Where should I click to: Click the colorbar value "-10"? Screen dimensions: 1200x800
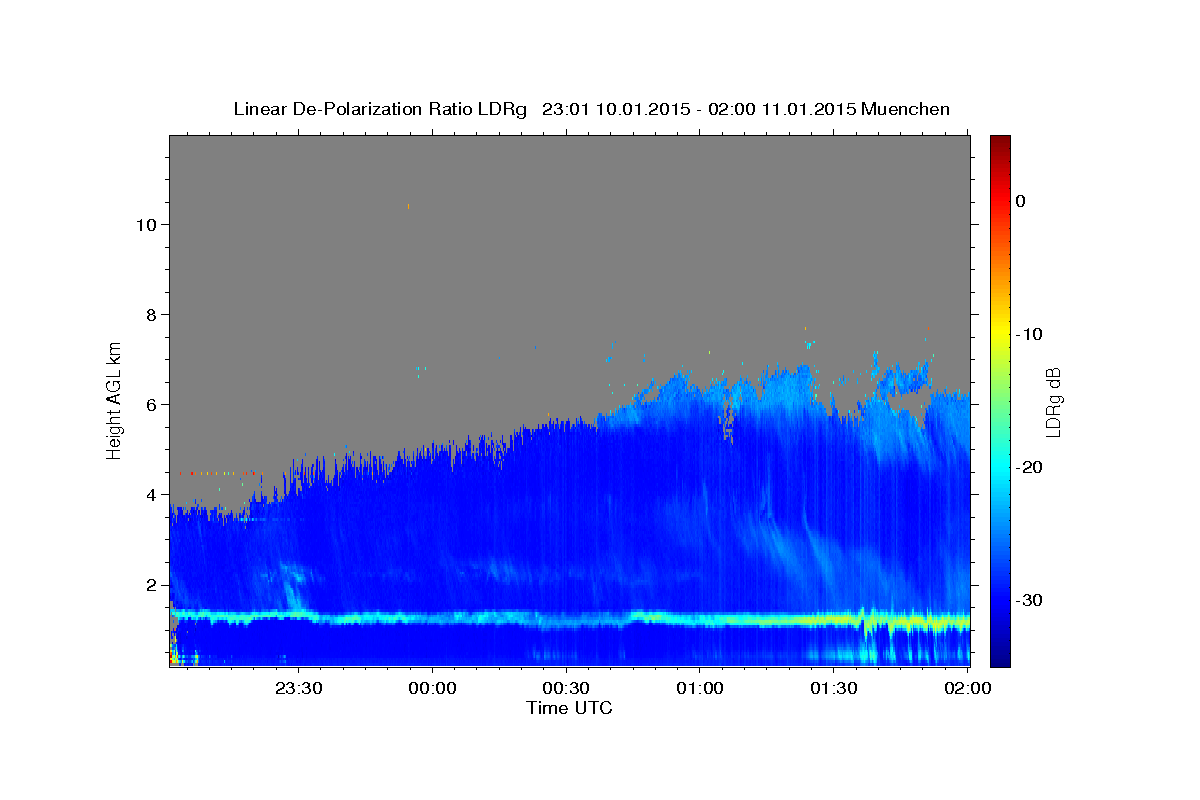tap(1030, 334)
